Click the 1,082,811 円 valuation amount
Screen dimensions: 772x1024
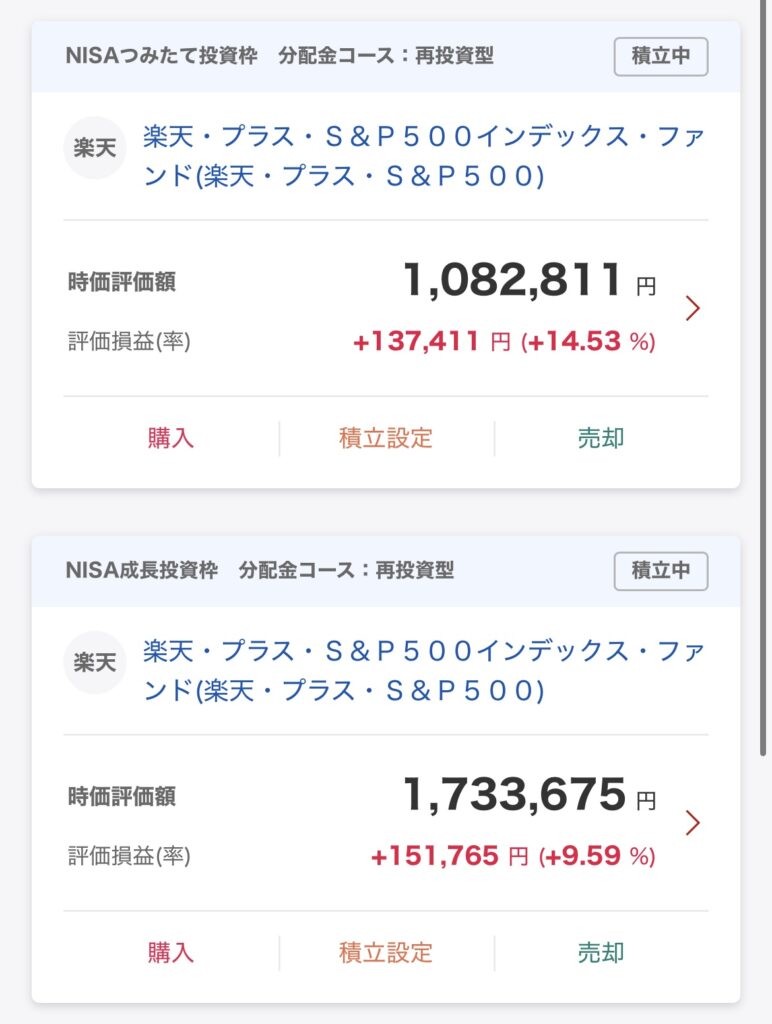click(530, 280)
